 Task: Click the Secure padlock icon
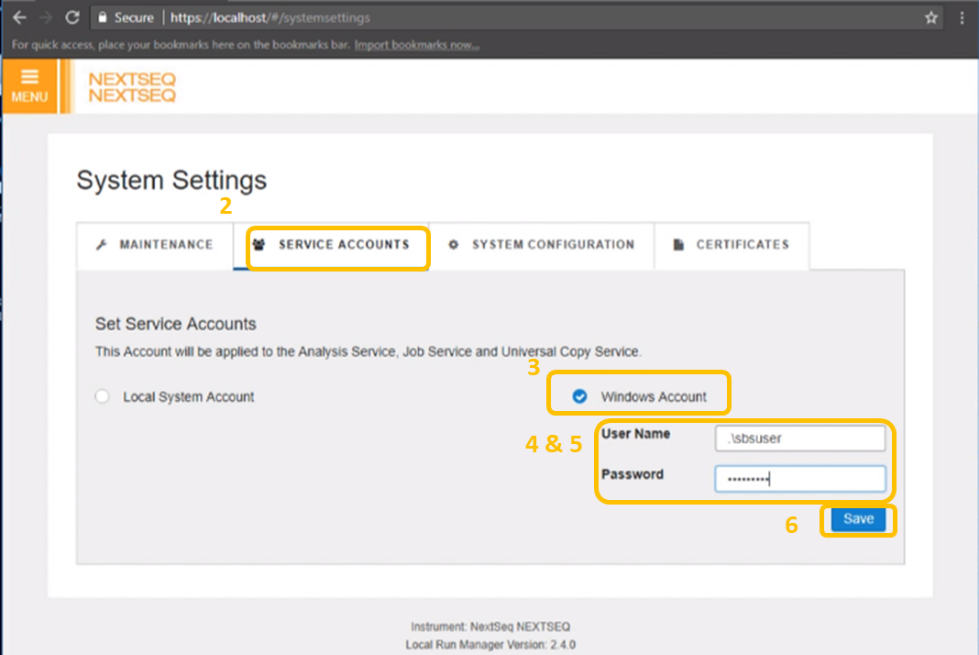[101, 18]
